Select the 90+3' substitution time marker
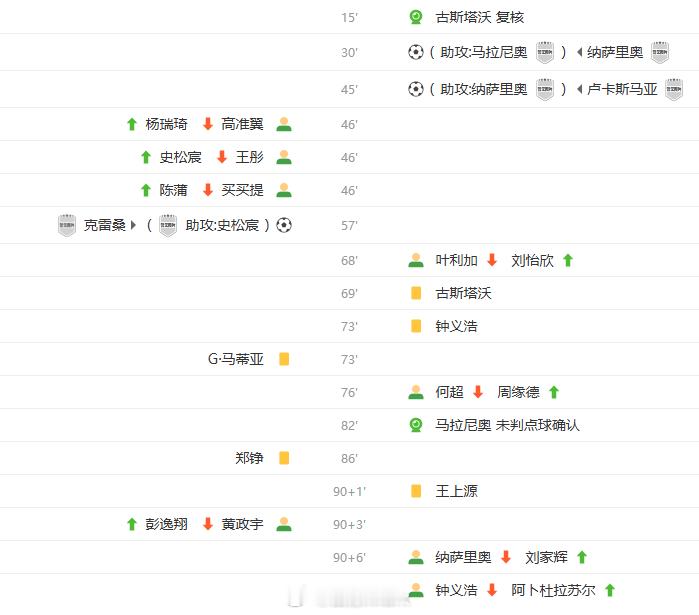Image resolution: width=699 pixels, height=615 pixels. (x=350, y=525)
